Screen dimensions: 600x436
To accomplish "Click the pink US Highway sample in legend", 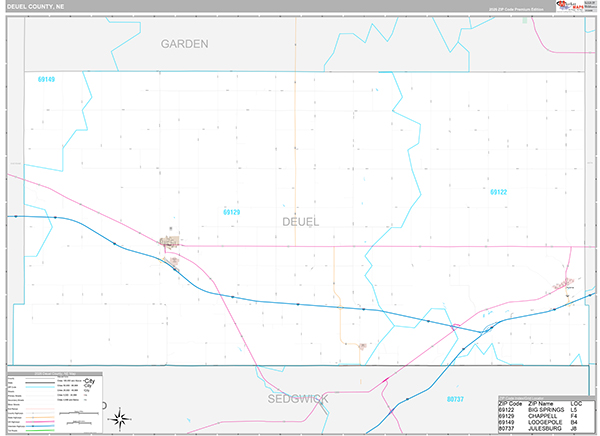I will (40, 422).
